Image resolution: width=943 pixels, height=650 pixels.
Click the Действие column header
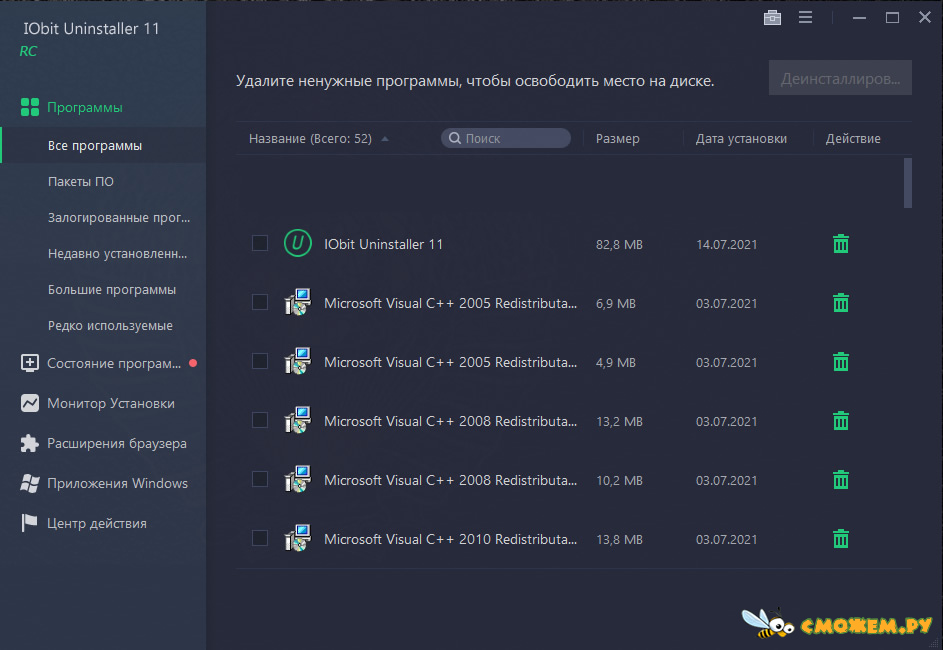coord(853,138)
